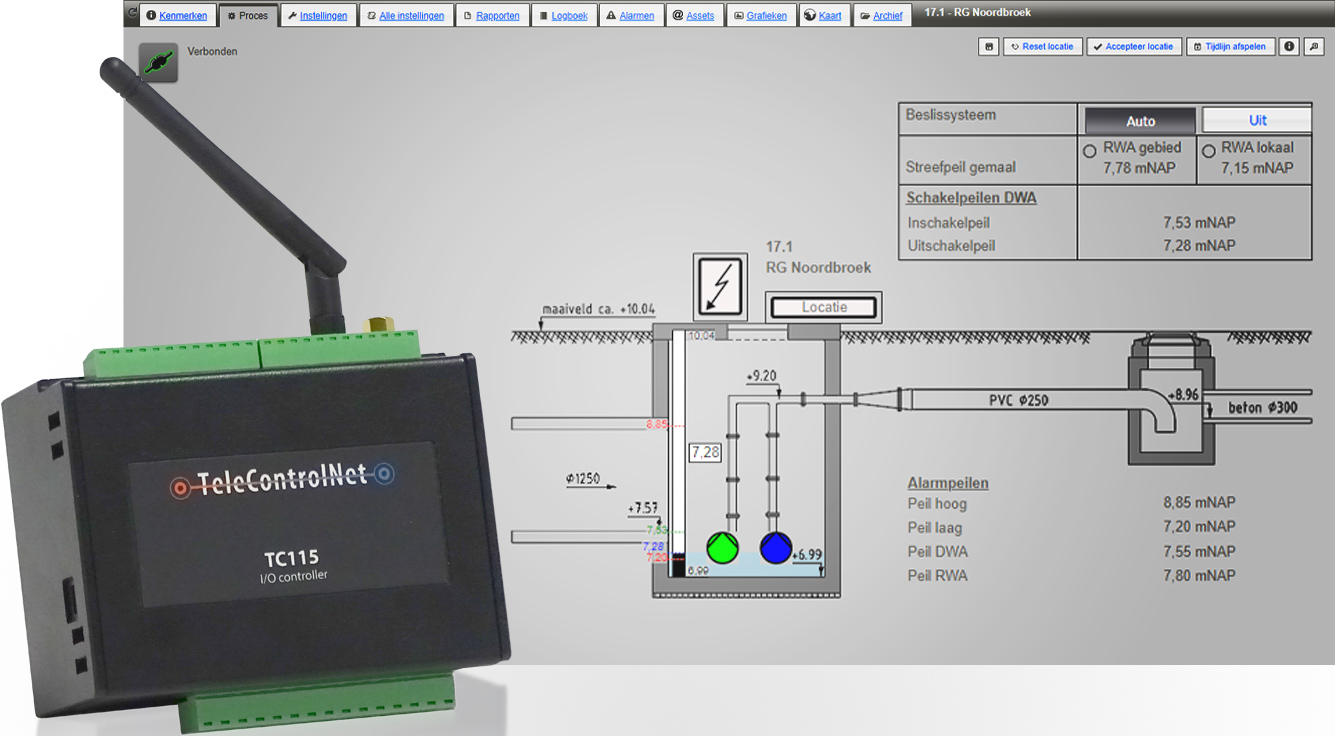Click the Alarmpeilen heading
The height and width of the screenshot is (736, 1335).
pos(948,483)
